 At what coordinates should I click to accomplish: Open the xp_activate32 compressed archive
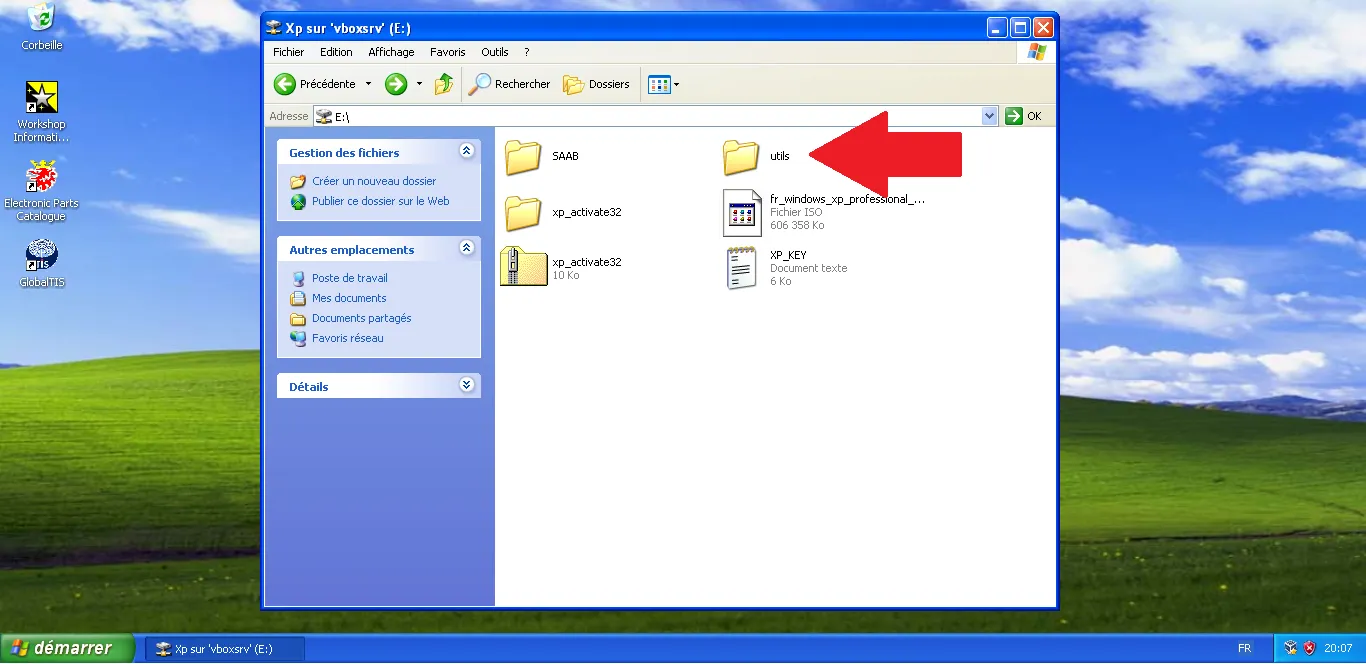click(523, 266)
